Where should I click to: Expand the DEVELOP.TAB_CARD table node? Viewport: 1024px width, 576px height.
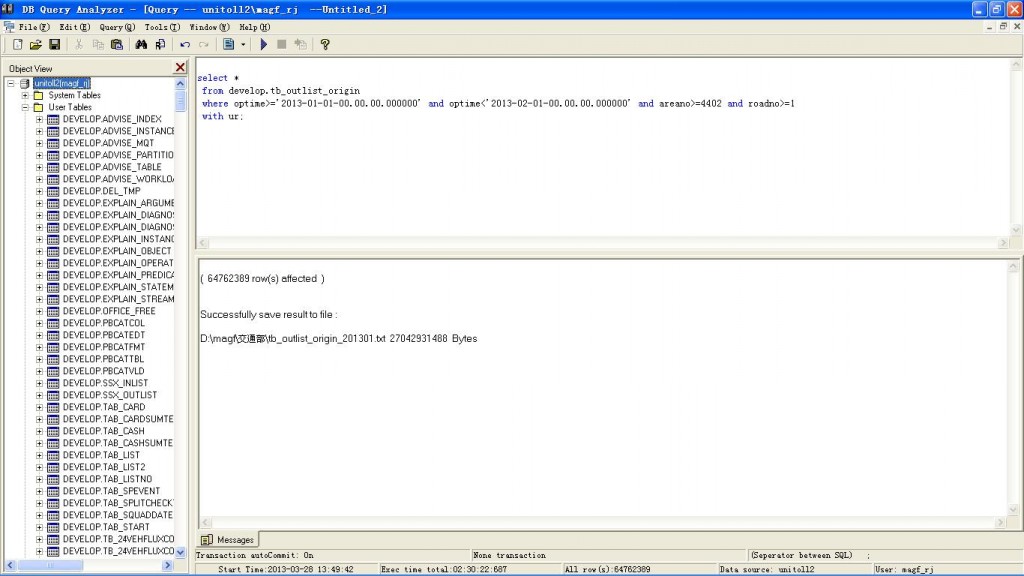tap(39, 408)
